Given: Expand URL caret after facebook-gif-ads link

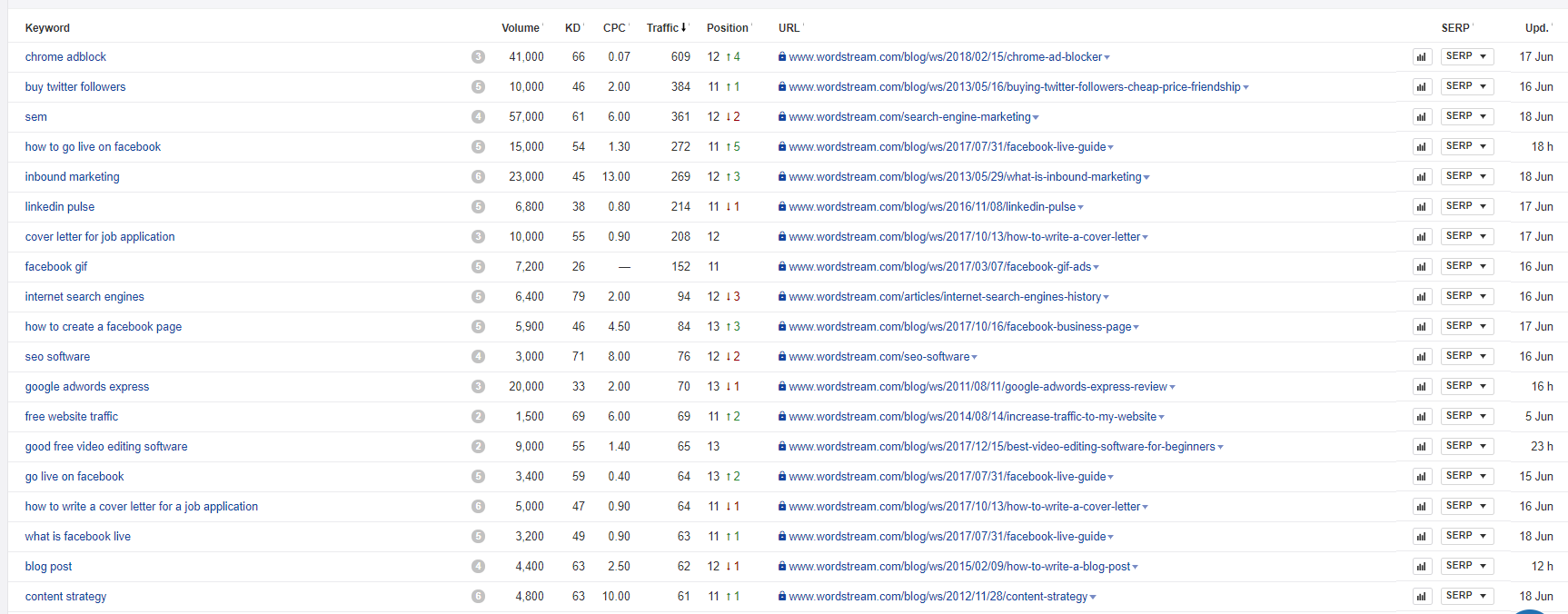Looking at the screenshot, I should click(x=1097, y=267).
